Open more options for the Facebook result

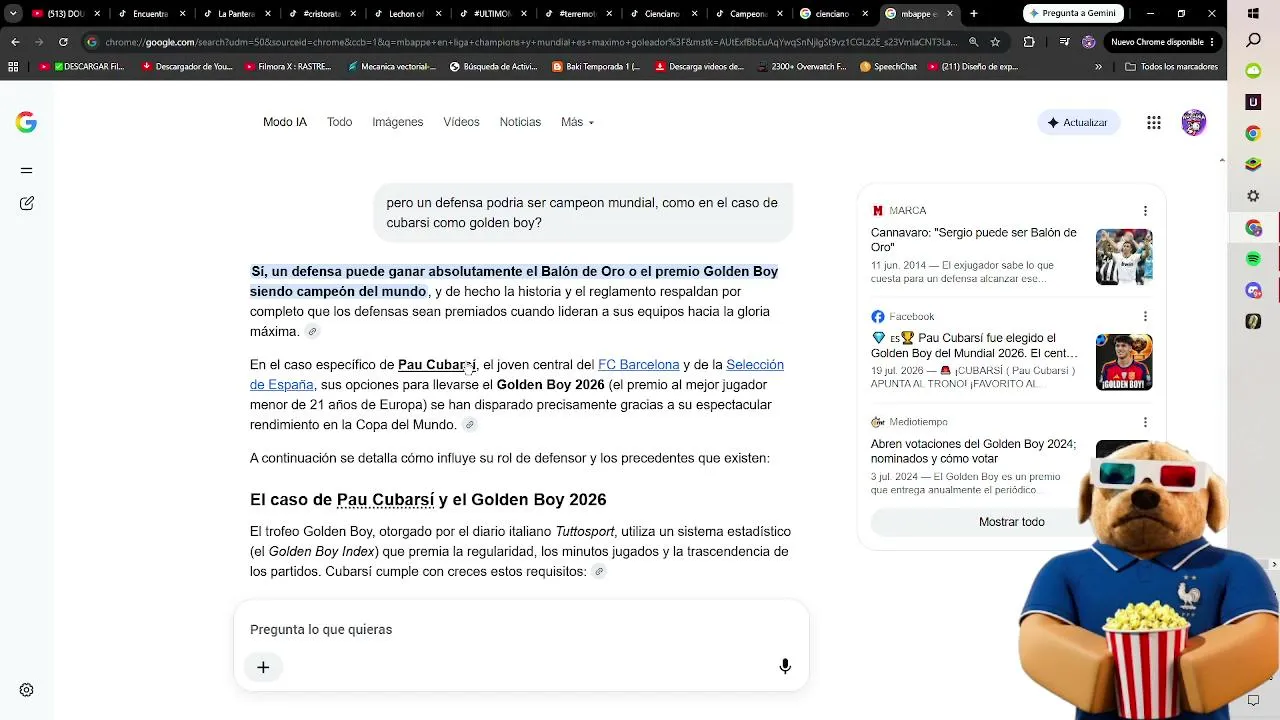click(1145, 317)
